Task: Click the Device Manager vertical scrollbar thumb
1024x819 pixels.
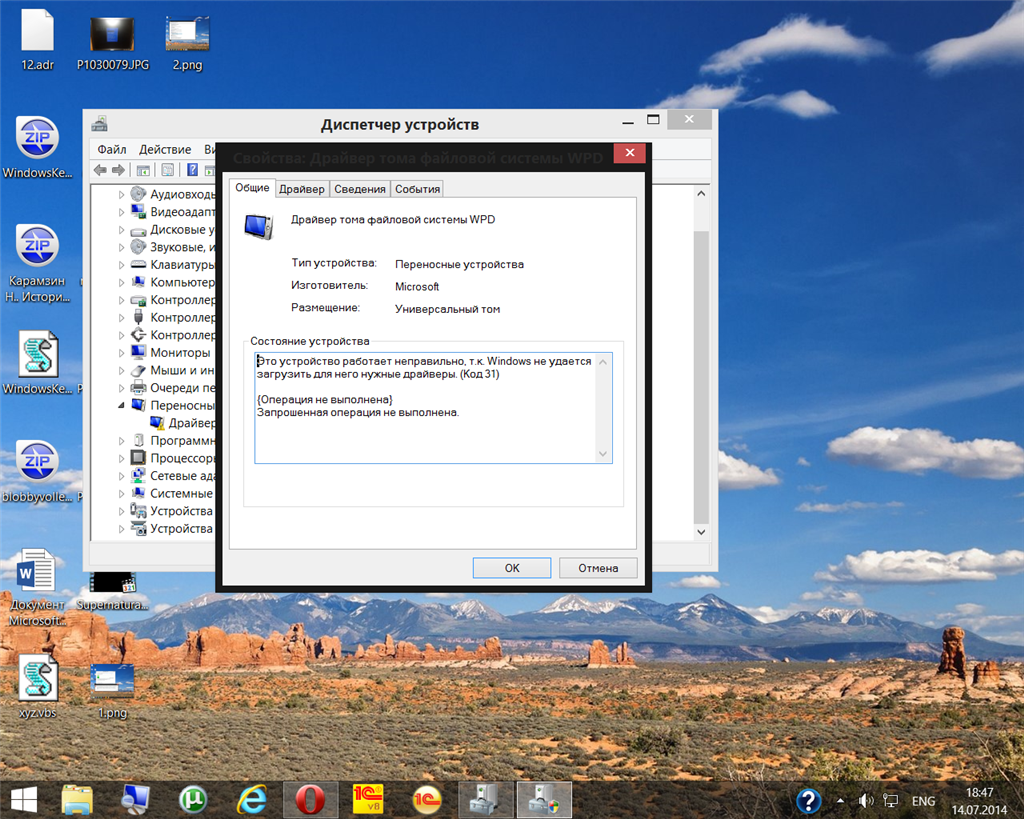Action: coord(701,377)
